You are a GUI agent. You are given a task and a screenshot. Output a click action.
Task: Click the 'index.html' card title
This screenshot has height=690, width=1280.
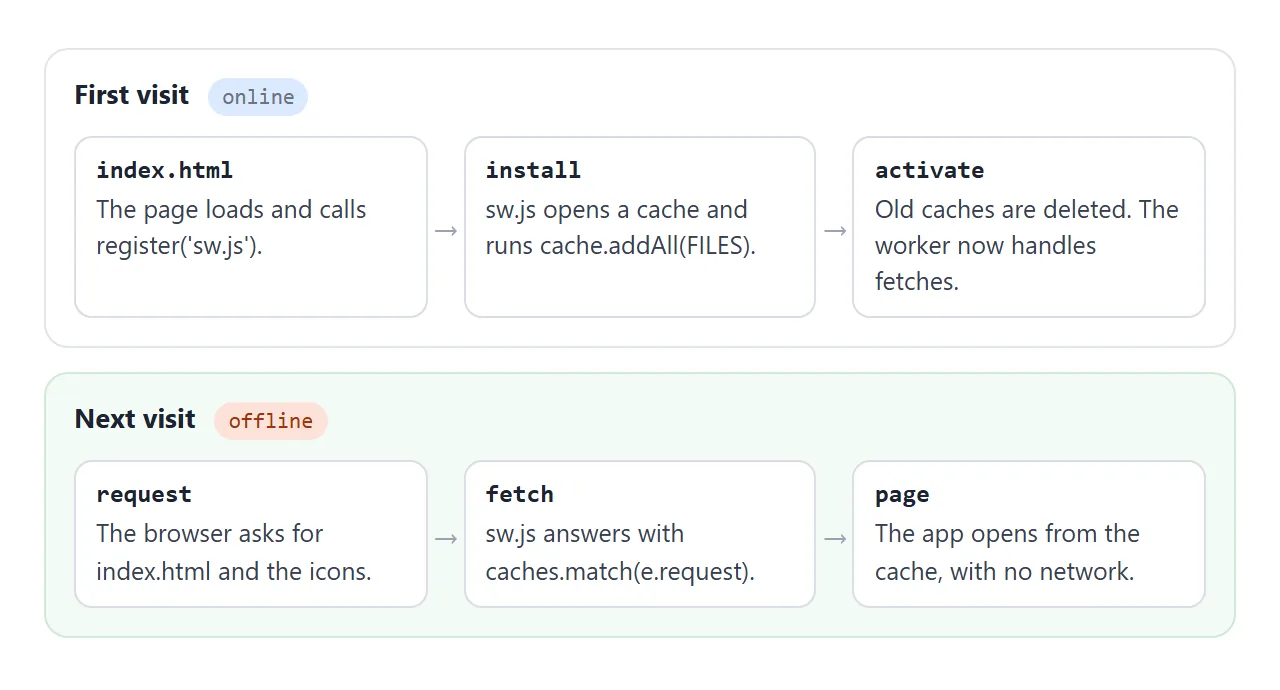[165, 170]
